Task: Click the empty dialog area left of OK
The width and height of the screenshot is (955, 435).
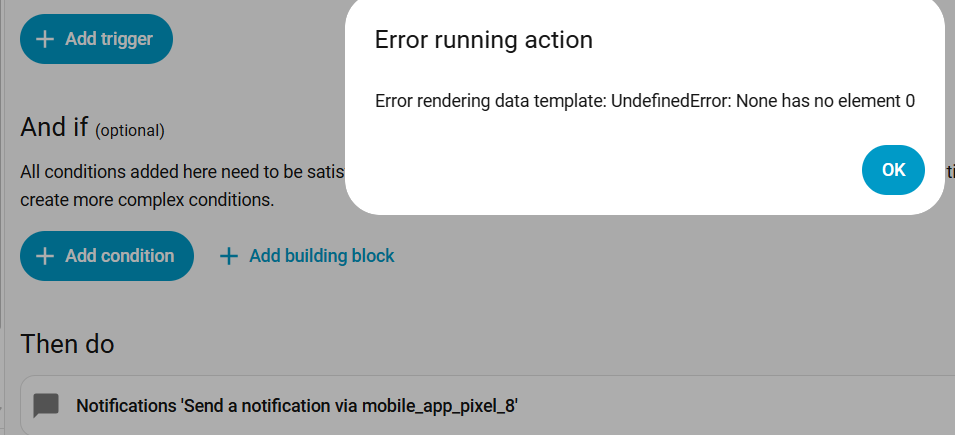Action: coord(600,170)
